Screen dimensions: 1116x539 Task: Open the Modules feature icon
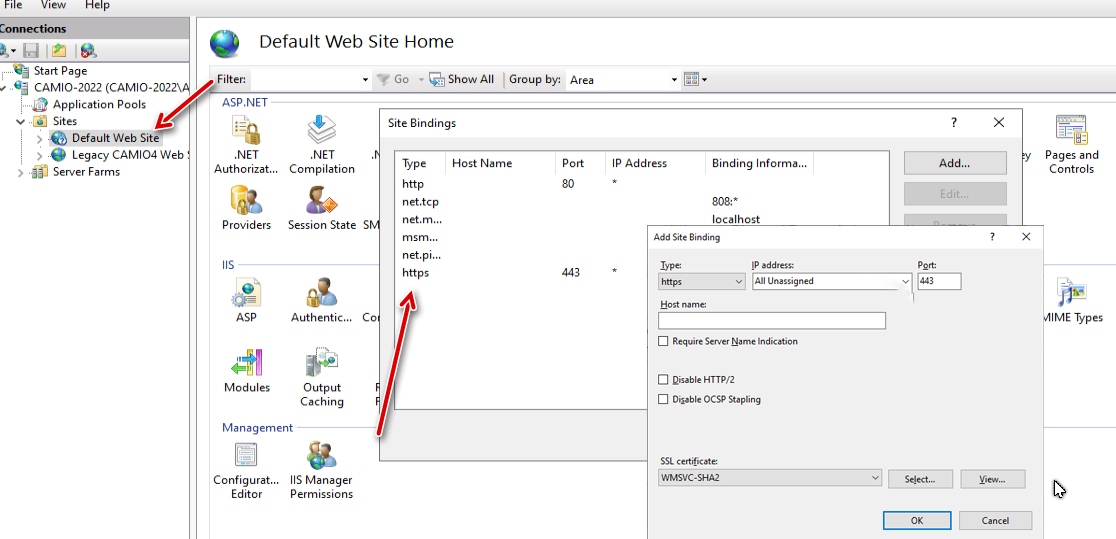246,363
